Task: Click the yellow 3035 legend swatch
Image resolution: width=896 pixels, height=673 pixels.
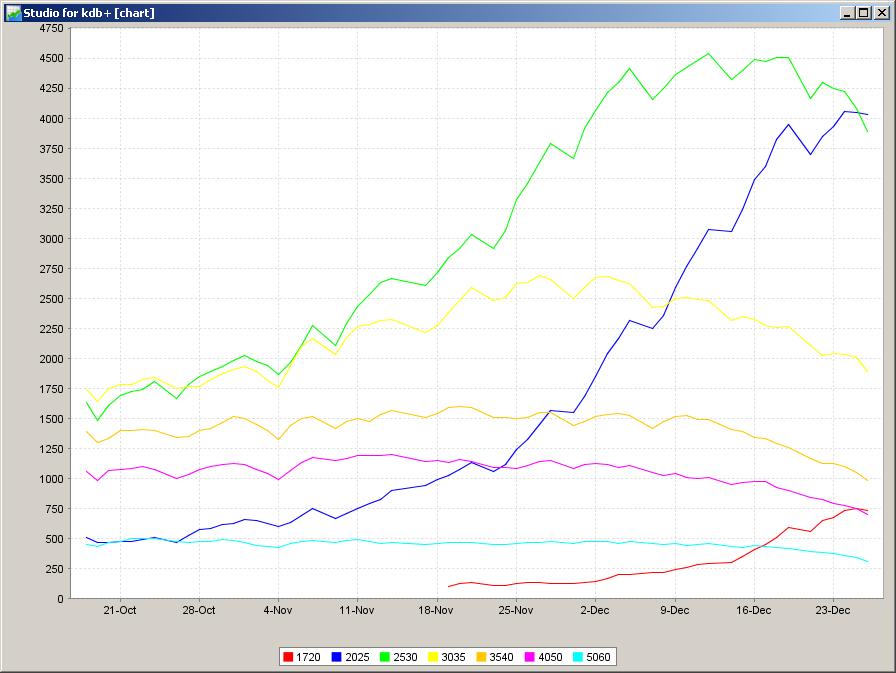Action: tap(433, 657)
